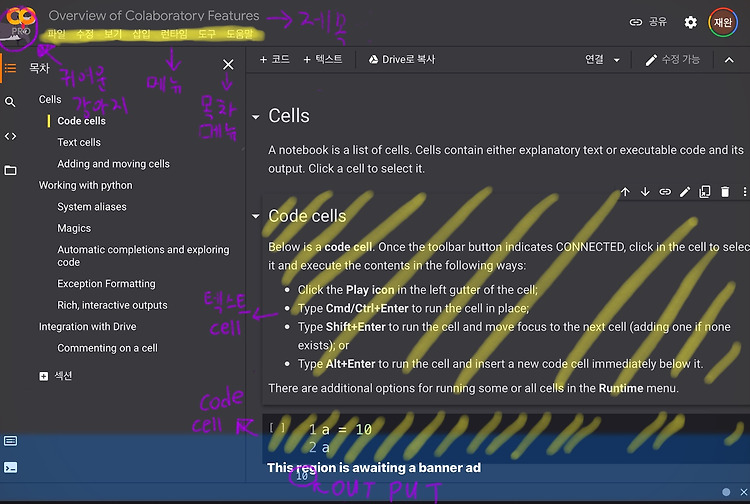The height and width of the screenshot is (504, 750).
Task: Go to Text cells in the contents
Action: (79, 142)
